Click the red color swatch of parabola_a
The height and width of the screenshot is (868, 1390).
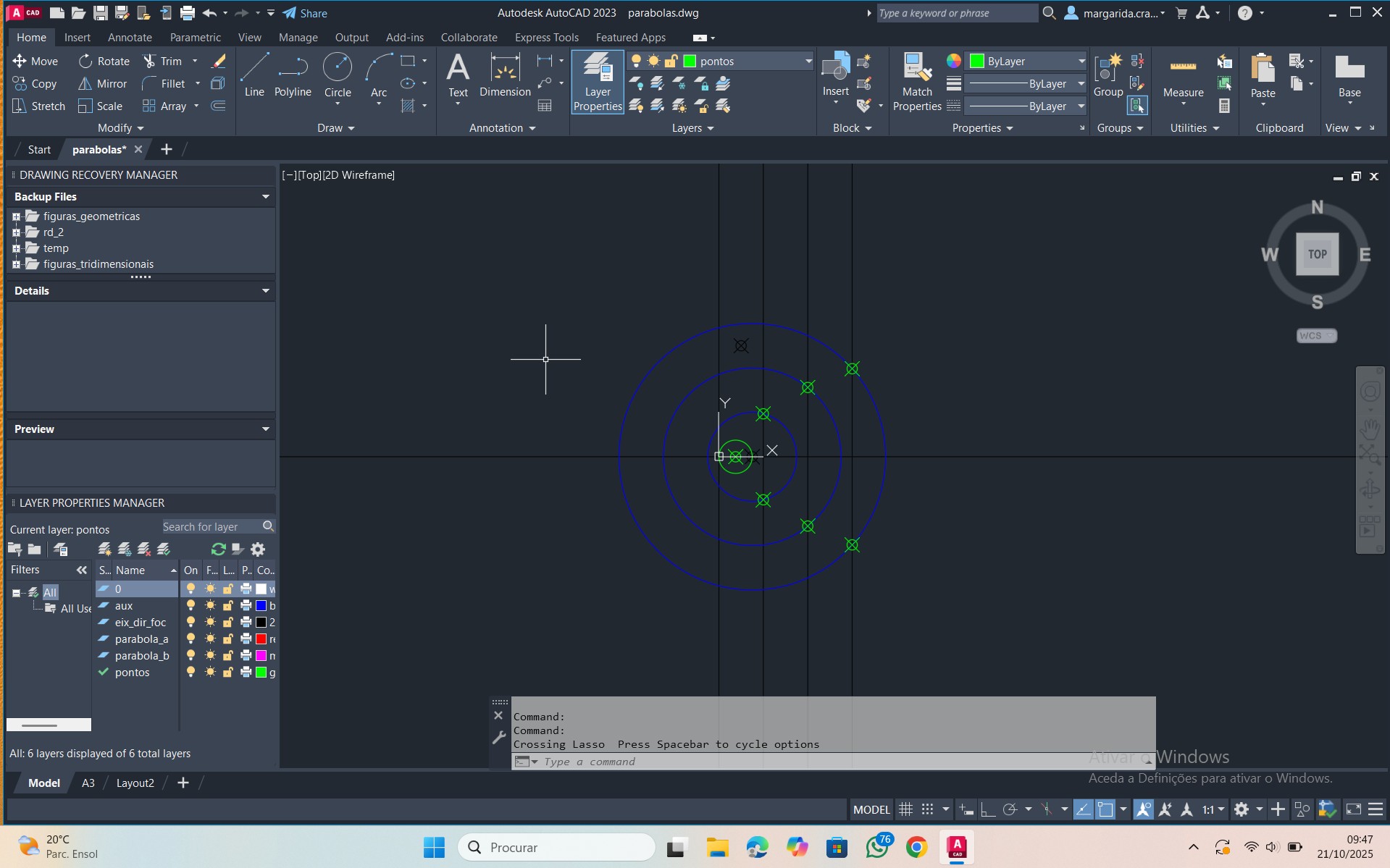(261, 639)
